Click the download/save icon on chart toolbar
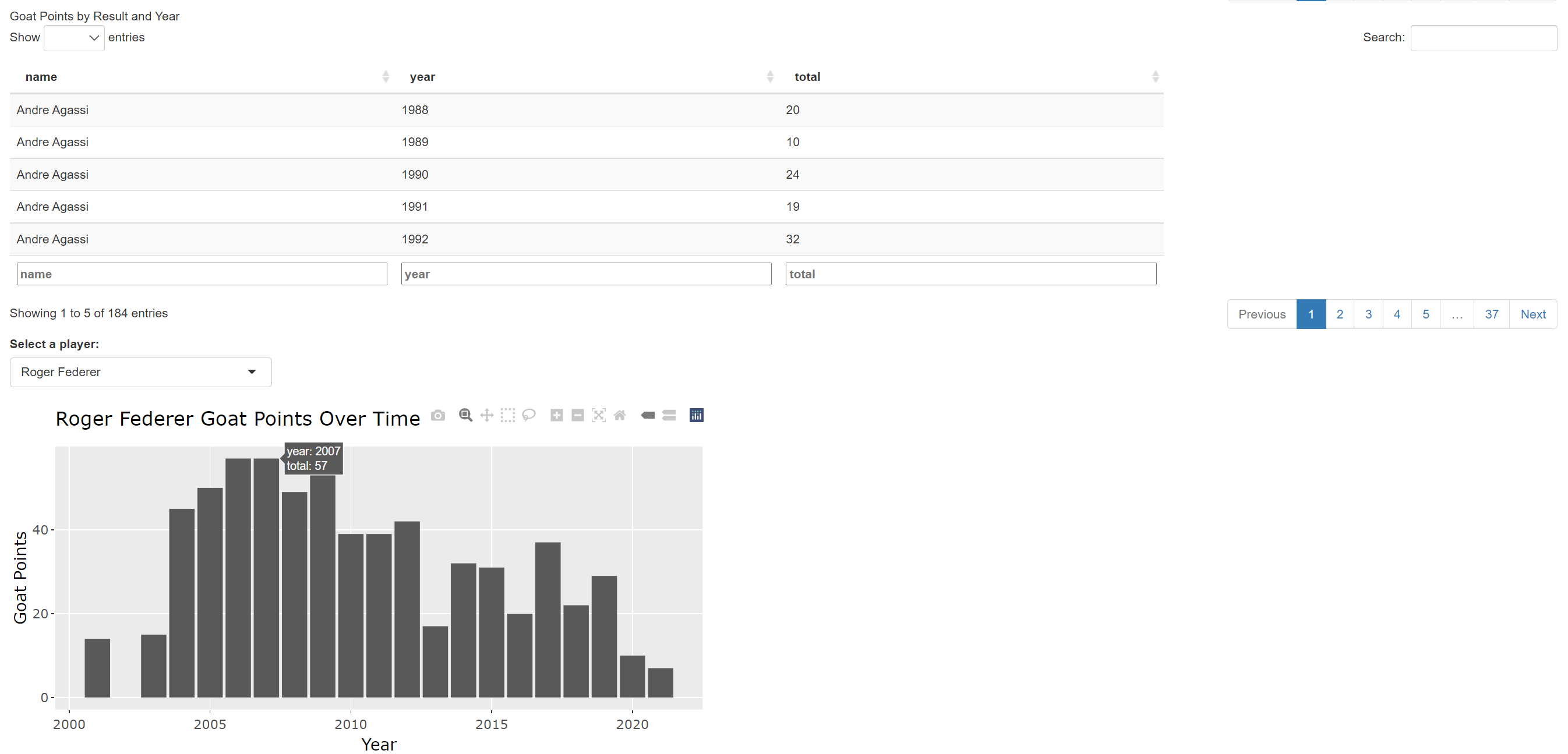1568x754 pixels. 437,415
